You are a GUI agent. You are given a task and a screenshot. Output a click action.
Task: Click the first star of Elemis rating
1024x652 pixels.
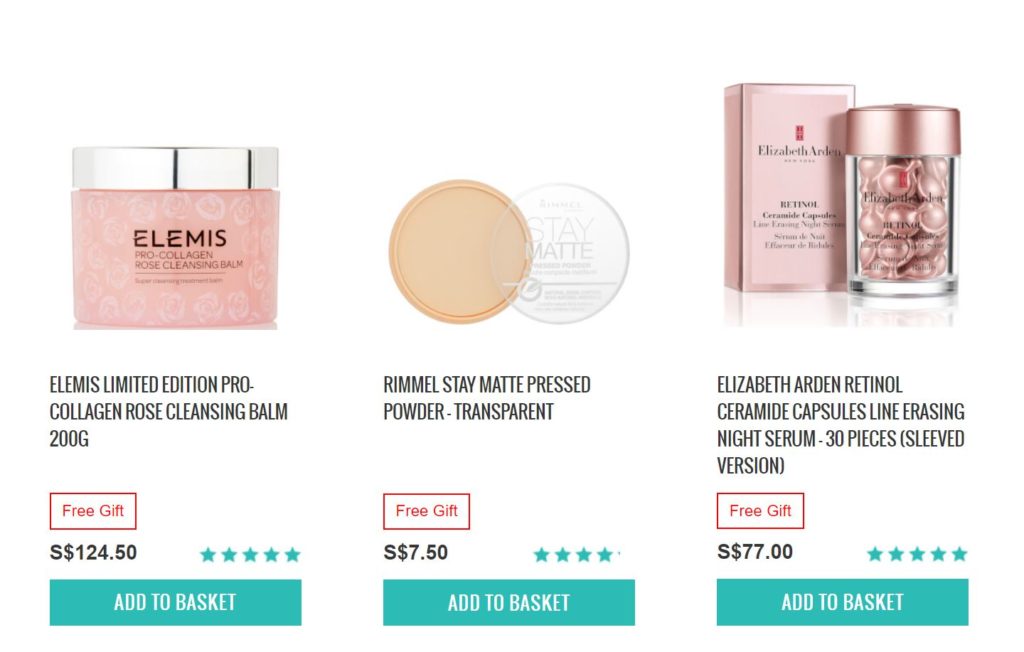[208, 555]
